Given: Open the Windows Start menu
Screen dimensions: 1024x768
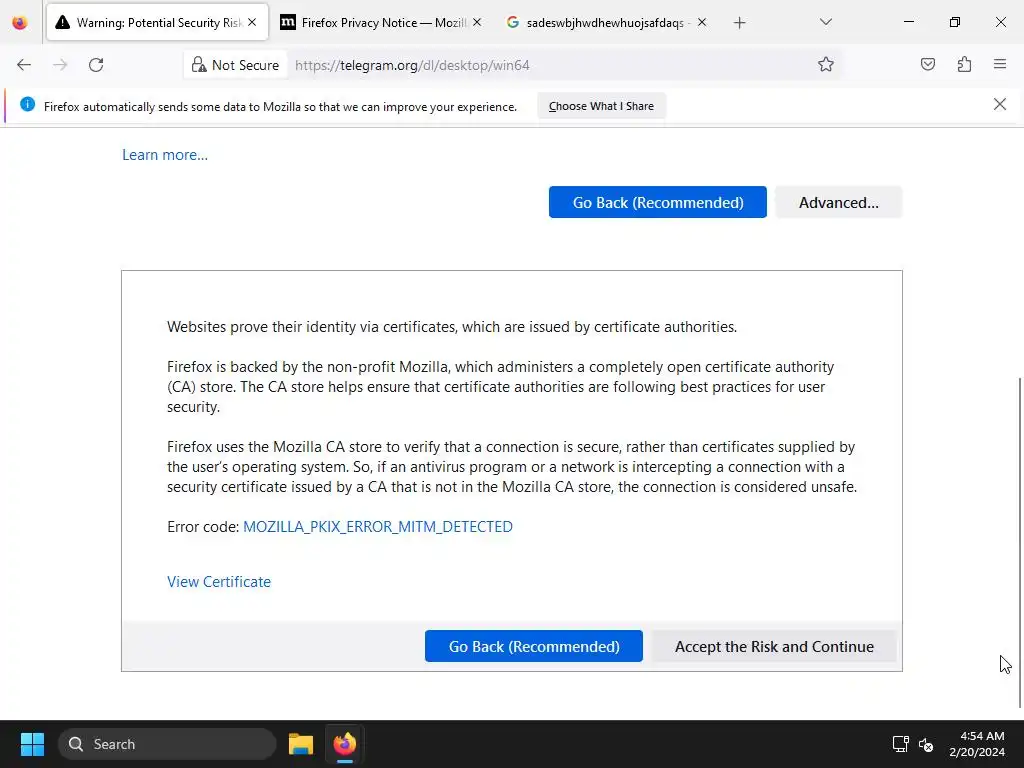Looking at the screenshot, I should coord(32,744).
